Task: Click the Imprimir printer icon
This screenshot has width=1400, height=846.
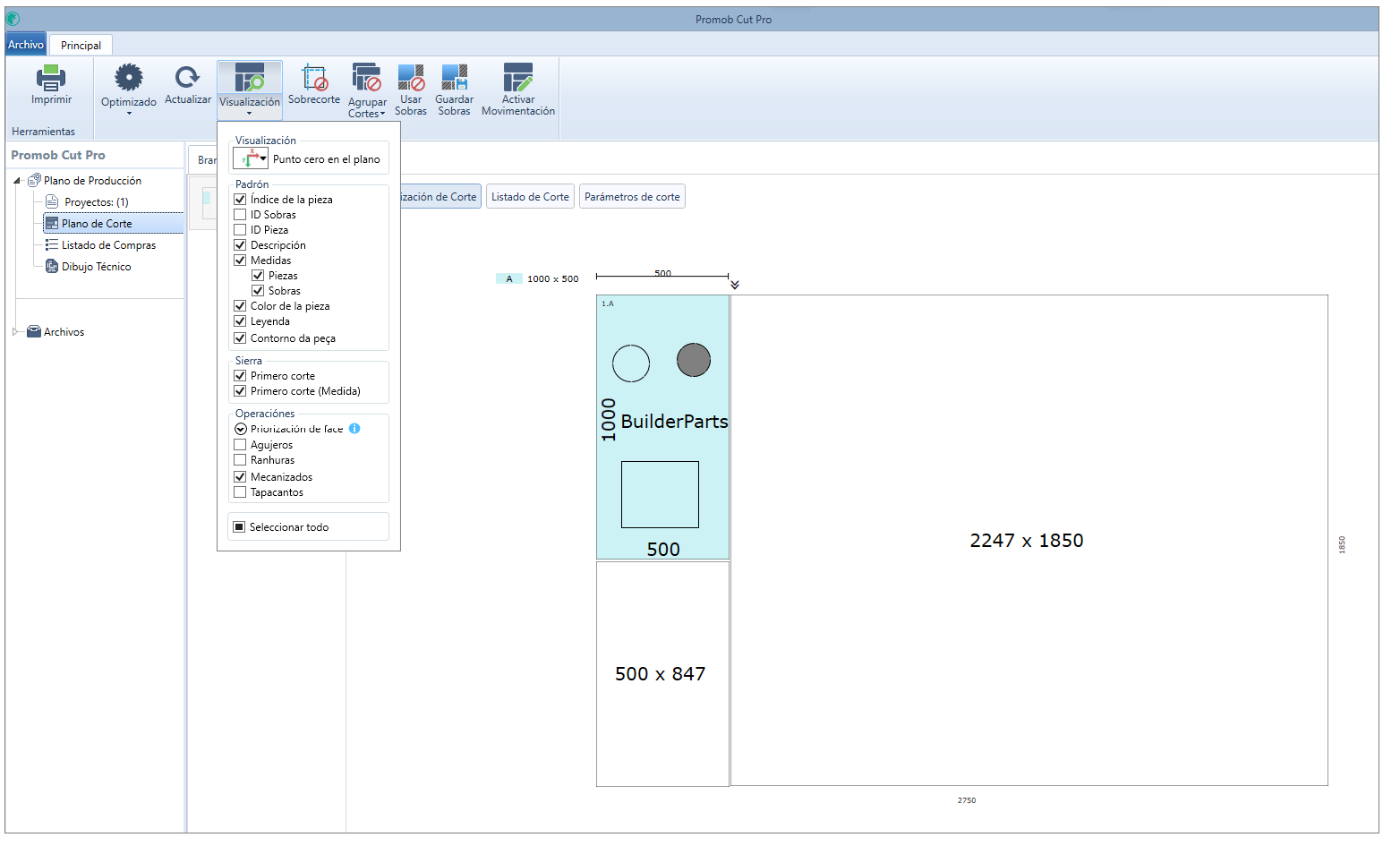Action: pyautogui.click(x=51, y=78)
